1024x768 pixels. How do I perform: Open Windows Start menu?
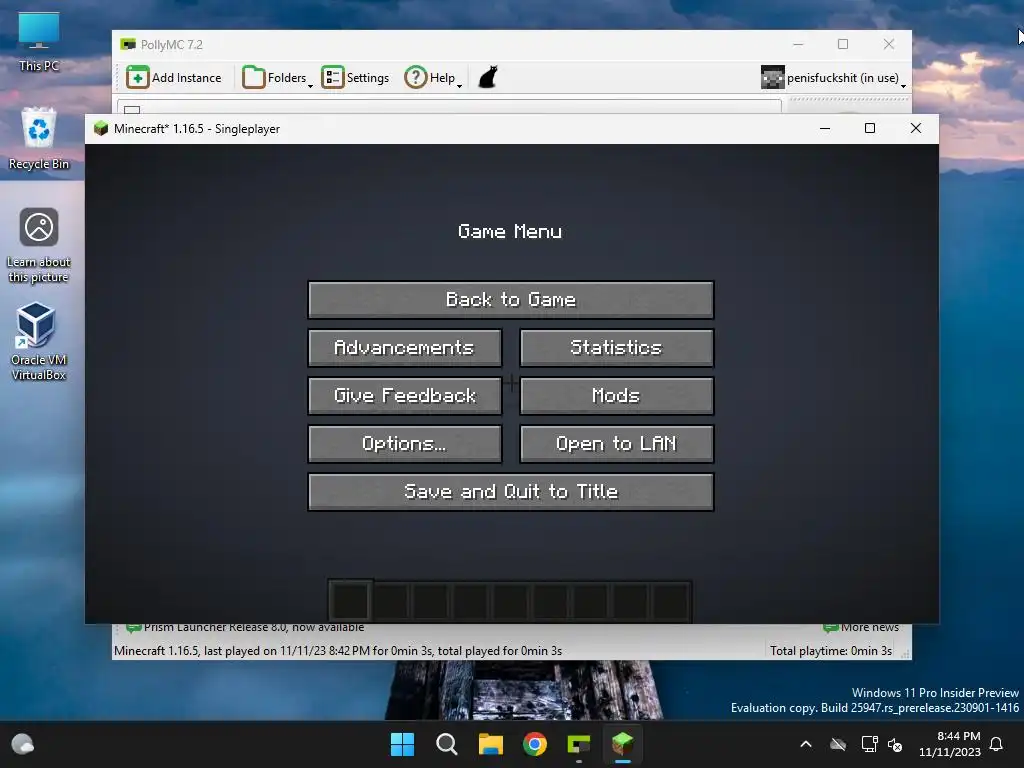(x=402, y=744)
